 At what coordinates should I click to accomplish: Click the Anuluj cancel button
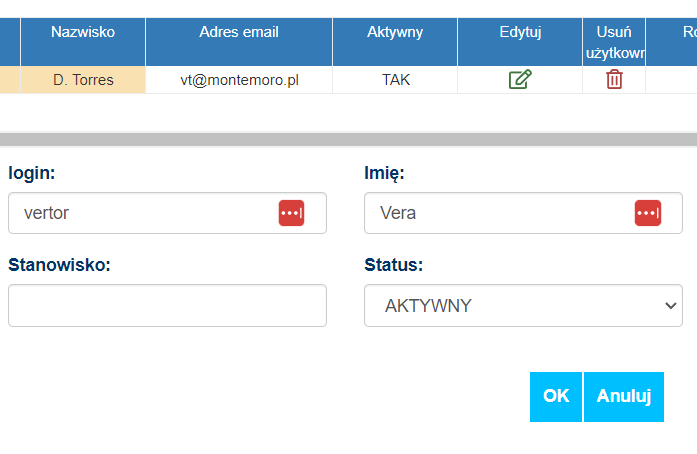pos(624,397)
